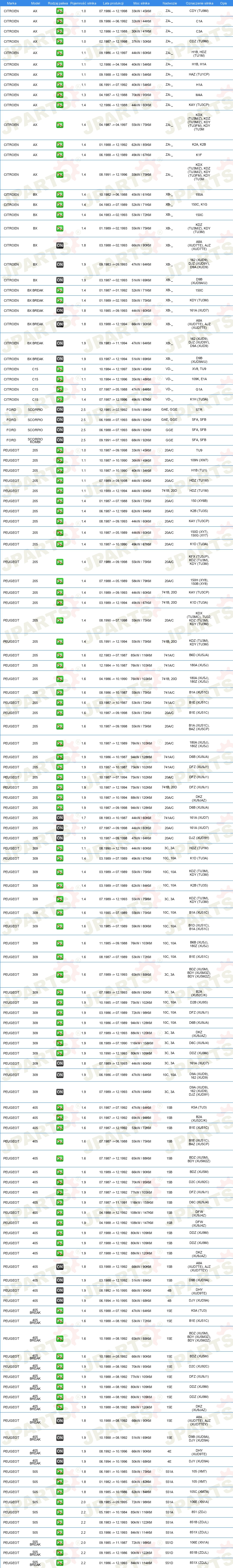The height and width of the screenshot is (1568, 233).
Task: Click 'SCORPIO' model cell in the STR row
Action: [x=35, y=410]
